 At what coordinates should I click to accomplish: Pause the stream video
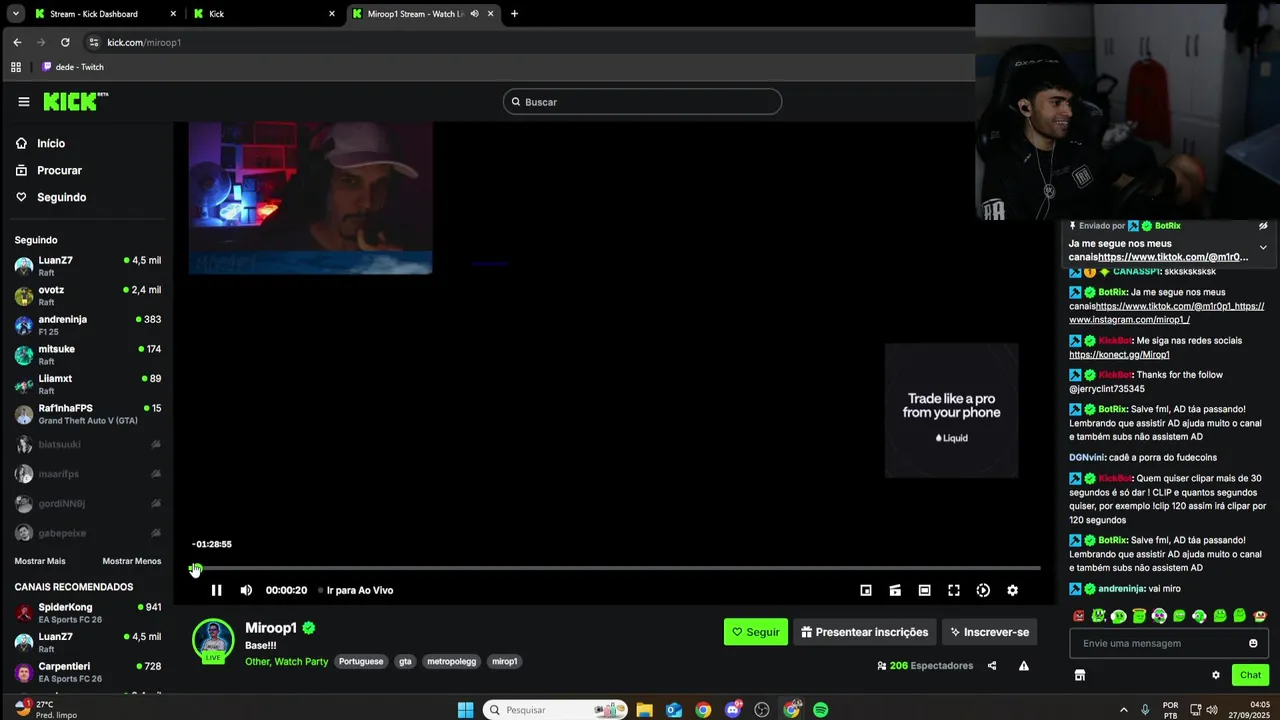click(216, 590)
